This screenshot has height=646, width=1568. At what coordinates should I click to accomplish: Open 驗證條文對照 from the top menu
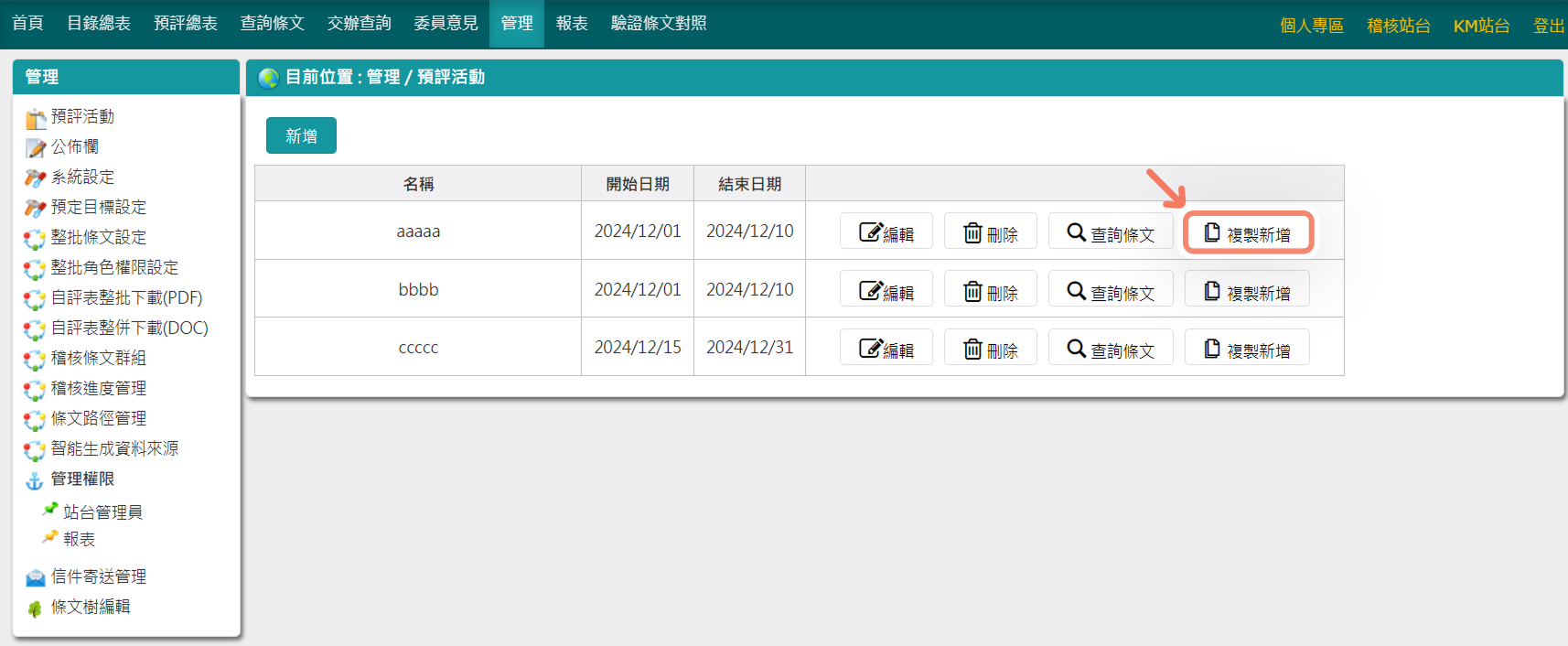point(659,24)
